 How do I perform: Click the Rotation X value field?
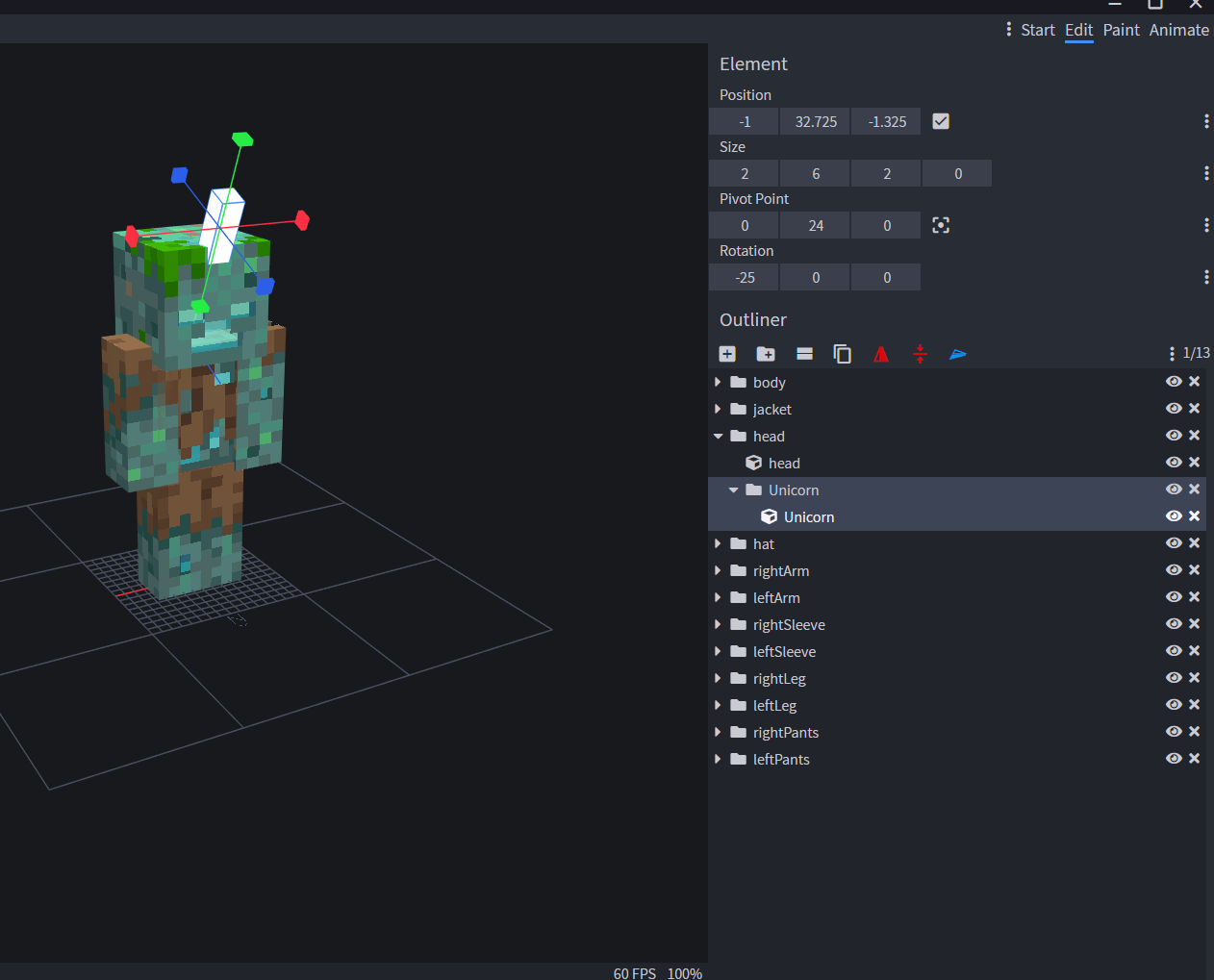(x=745, y=277)
